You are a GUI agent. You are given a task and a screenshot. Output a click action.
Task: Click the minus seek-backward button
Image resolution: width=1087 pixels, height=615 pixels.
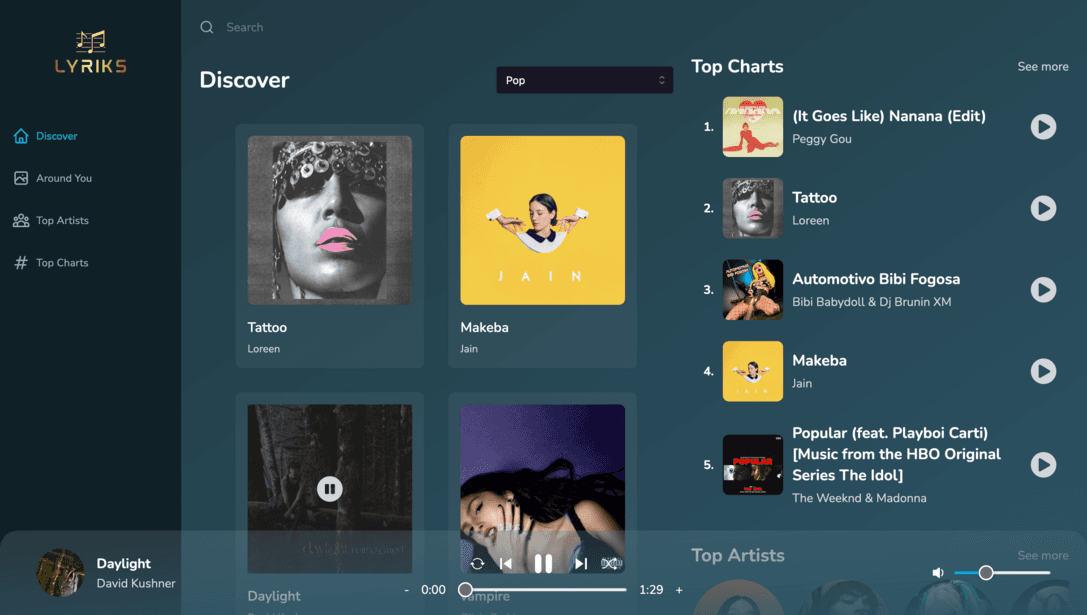pos(406,590)
